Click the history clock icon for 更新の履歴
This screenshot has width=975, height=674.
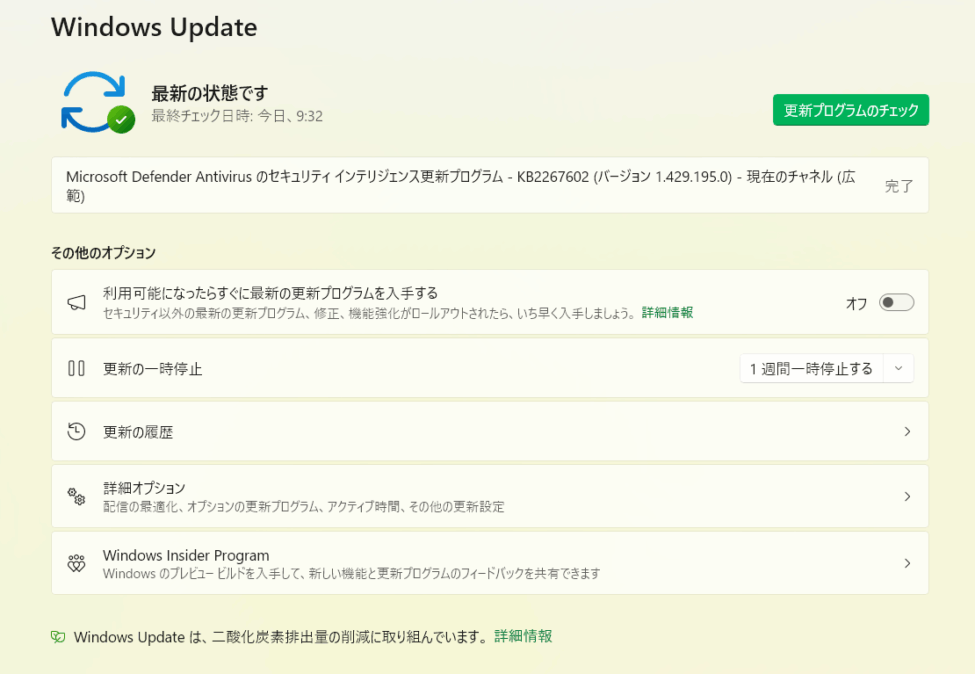click(x=76, y=432)
